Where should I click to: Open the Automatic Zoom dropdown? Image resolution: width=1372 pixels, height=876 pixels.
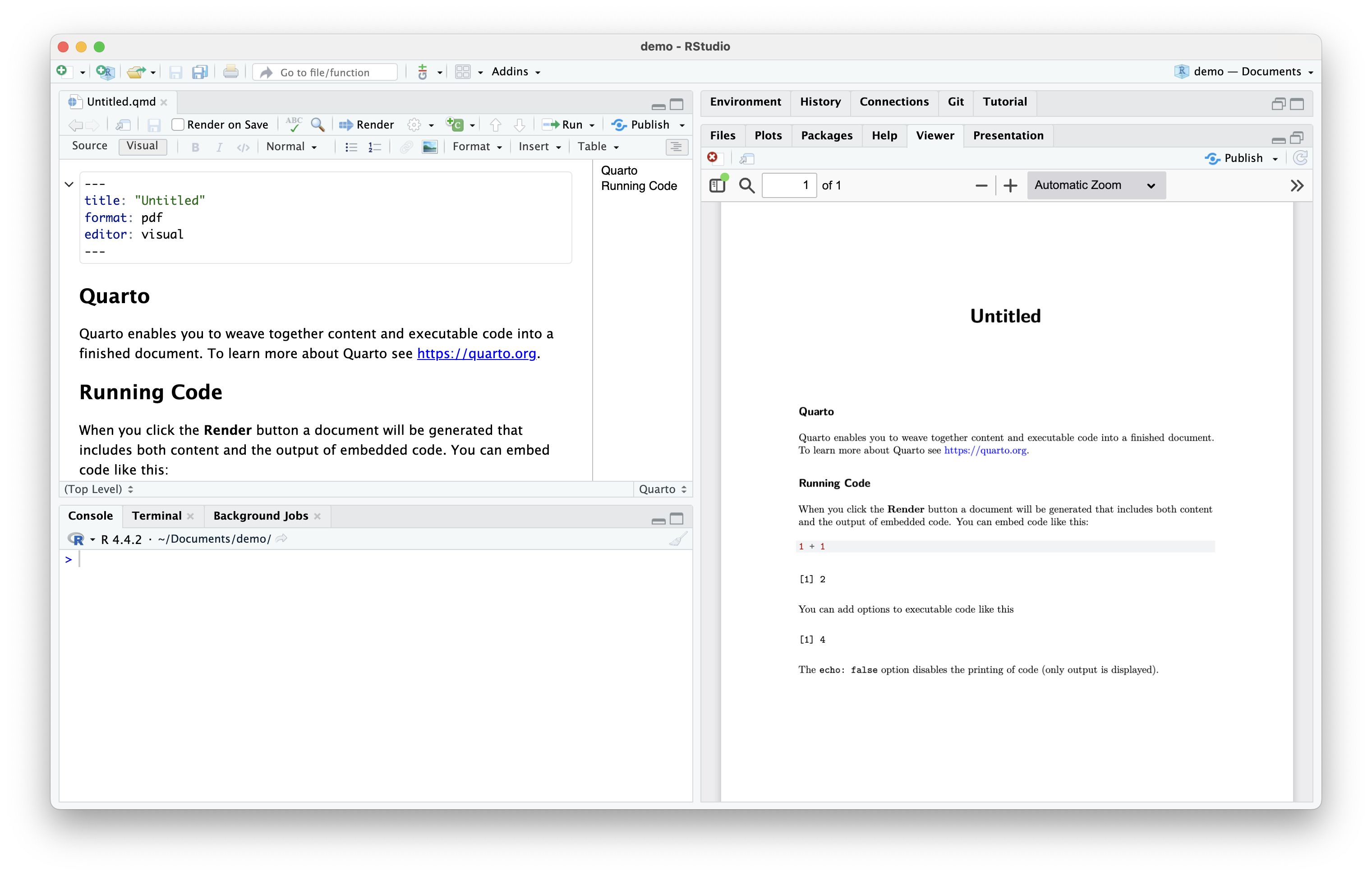(x=1096, y=185)
